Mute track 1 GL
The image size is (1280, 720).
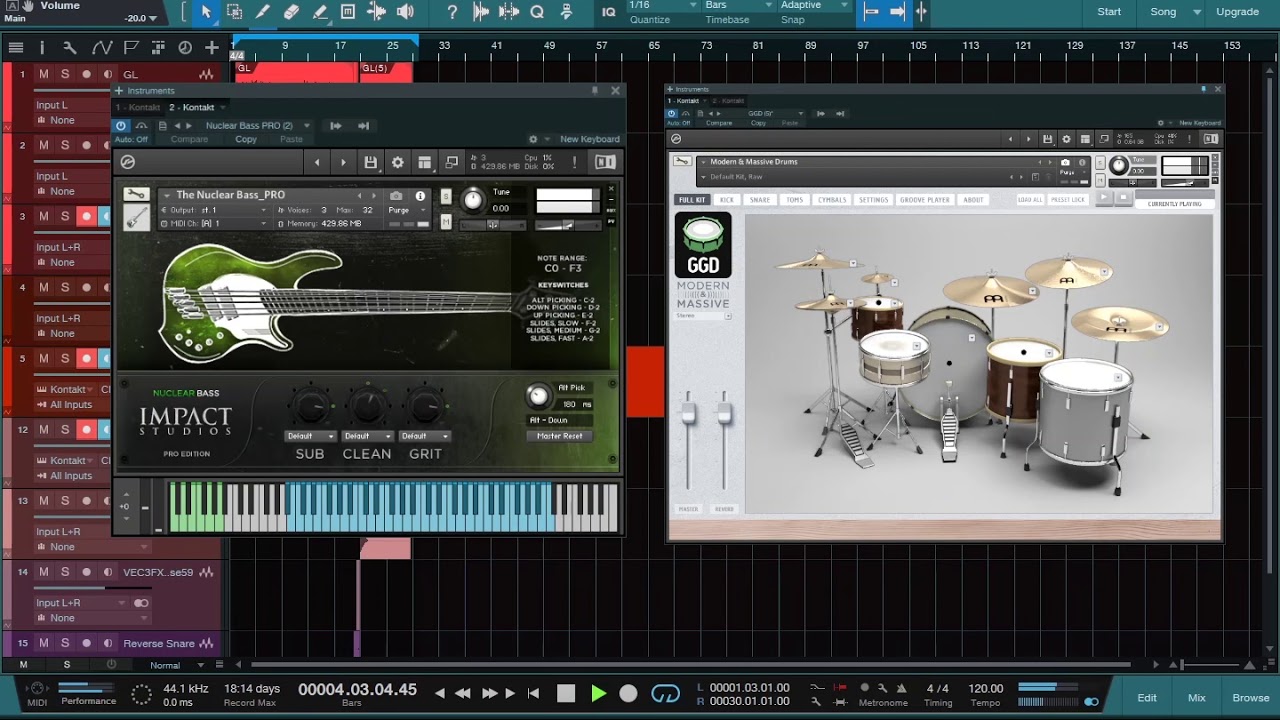tap(44, 74)
